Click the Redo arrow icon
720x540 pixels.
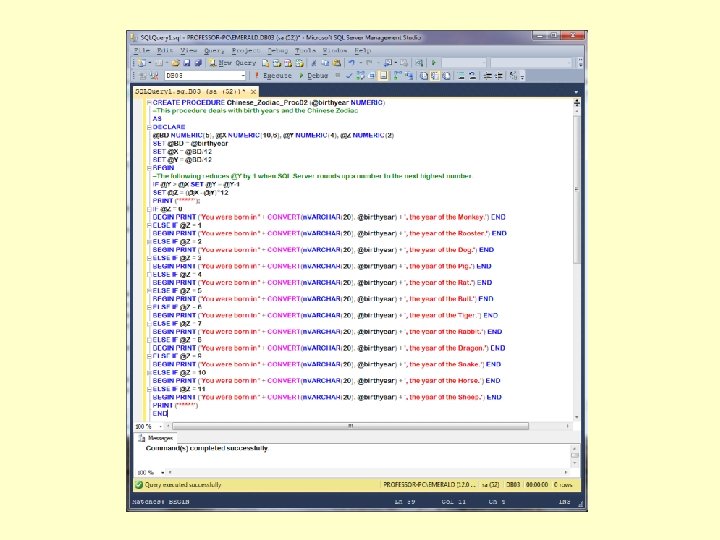point(369,62)
